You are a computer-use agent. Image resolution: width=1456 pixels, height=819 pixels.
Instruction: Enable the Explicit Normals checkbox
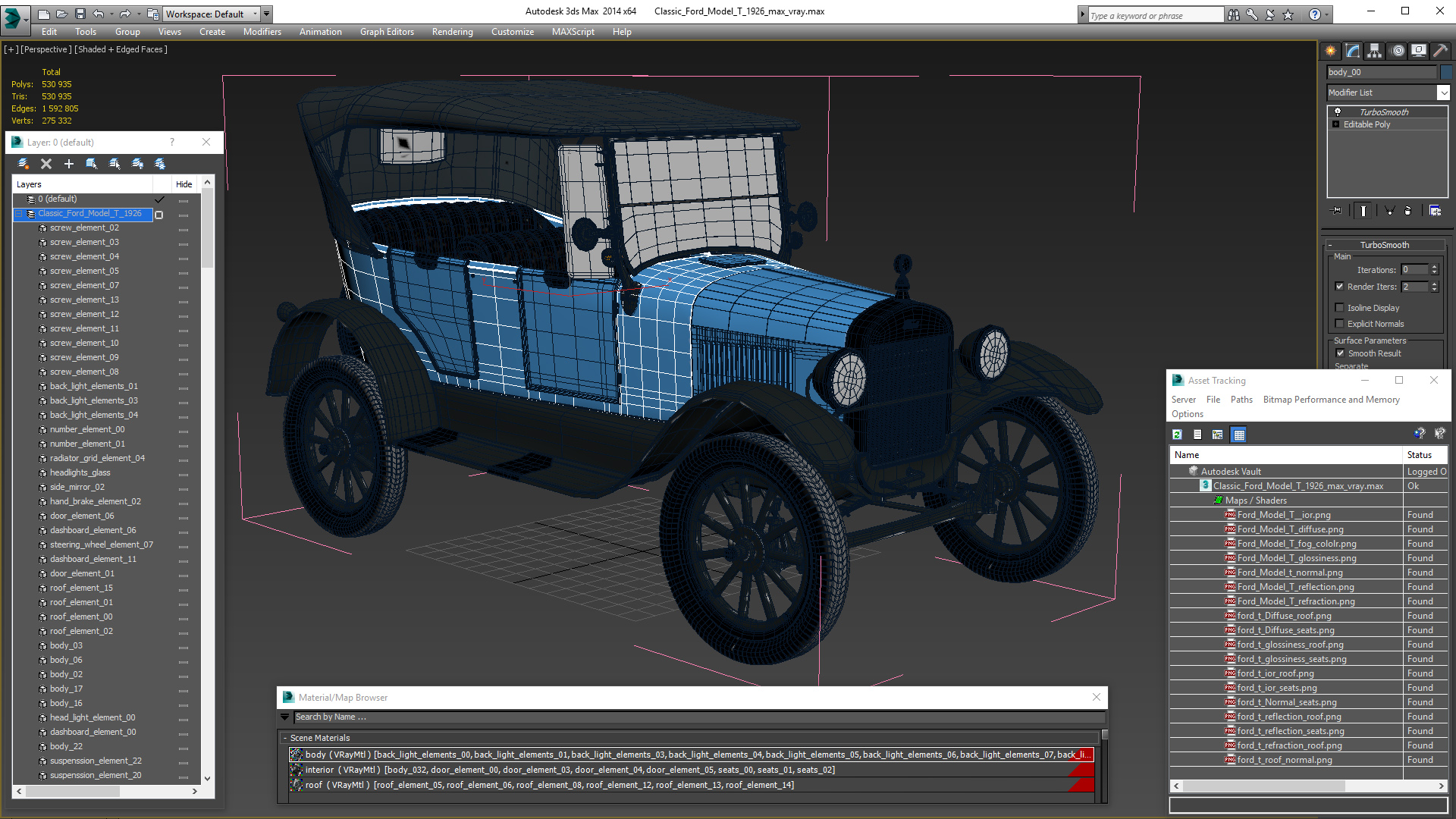pos(1339,324)
